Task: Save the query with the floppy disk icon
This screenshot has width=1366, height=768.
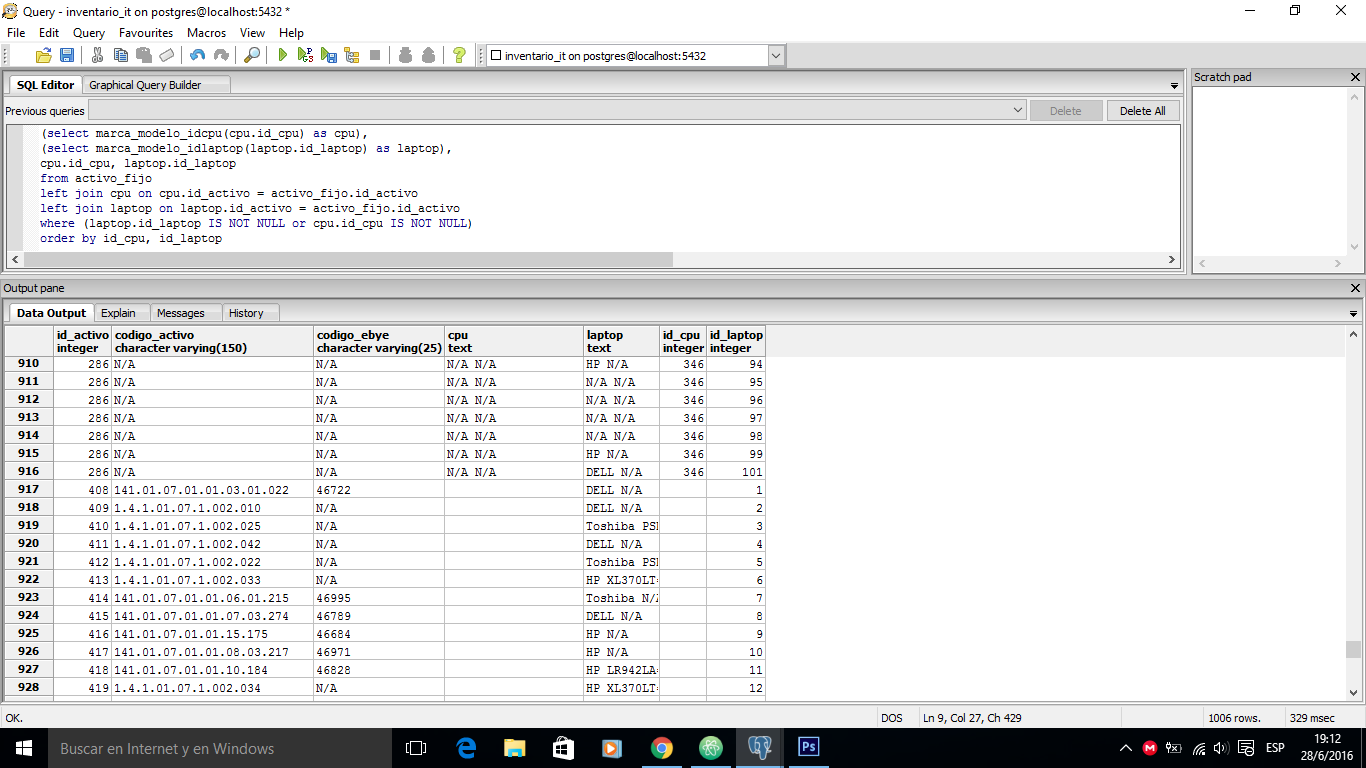Action: 67,55
